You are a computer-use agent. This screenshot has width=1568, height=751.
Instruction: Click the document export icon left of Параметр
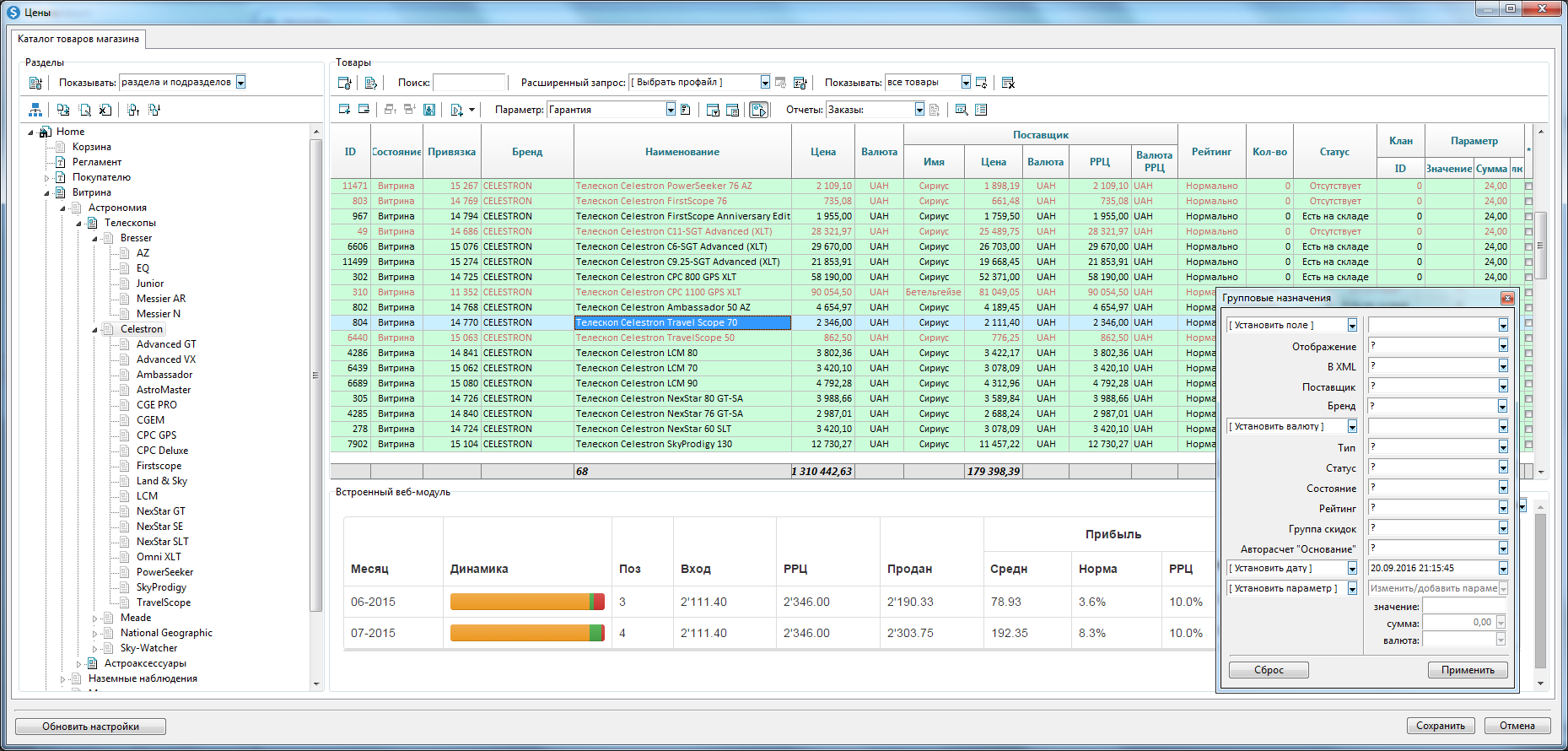(457, 110)
